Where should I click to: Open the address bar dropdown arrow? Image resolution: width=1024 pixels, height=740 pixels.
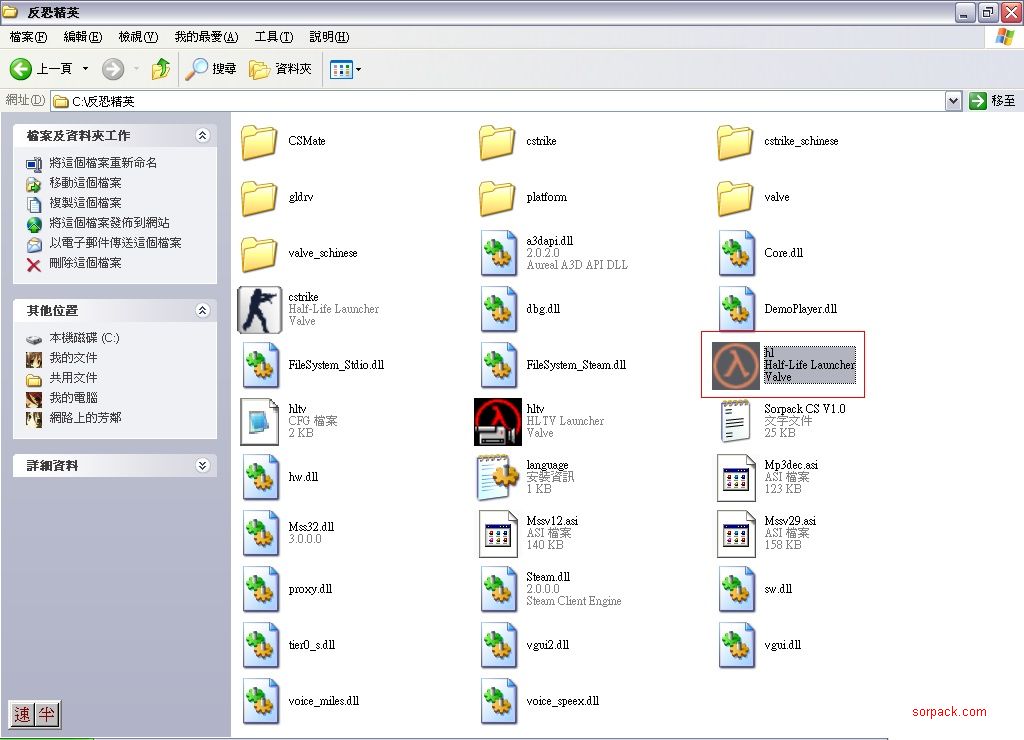pyautogui.click(x=953, y=101)
